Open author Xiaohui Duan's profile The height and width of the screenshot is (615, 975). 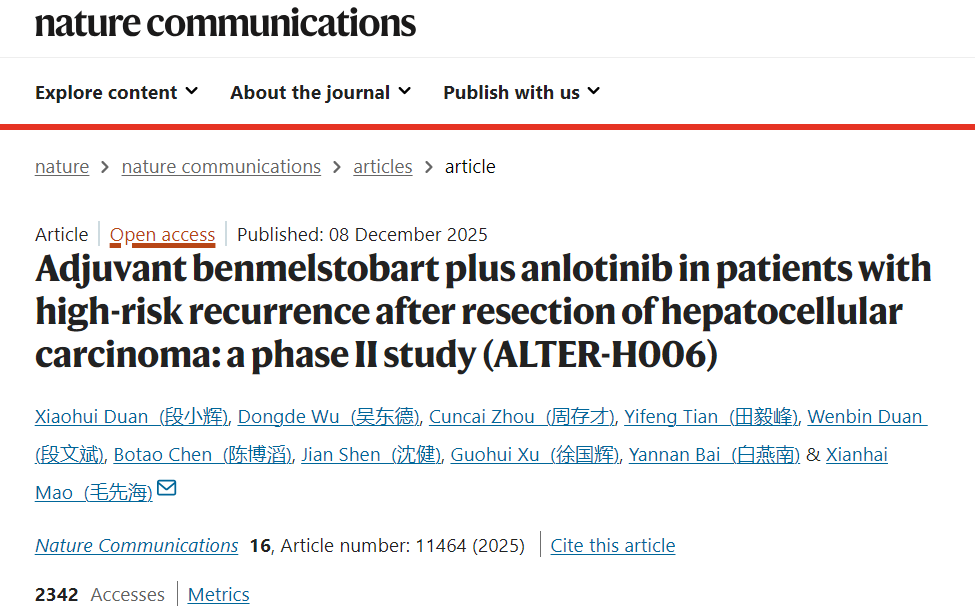tap(131, 417)
